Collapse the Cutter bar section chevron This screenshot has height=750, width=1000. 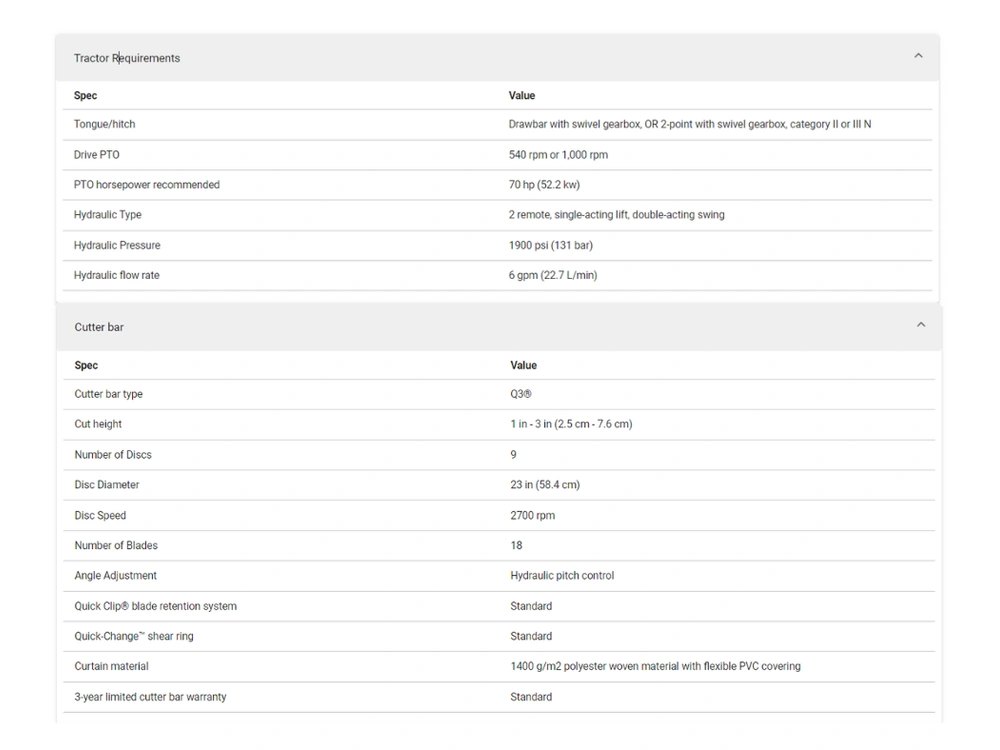coord(921,325)
